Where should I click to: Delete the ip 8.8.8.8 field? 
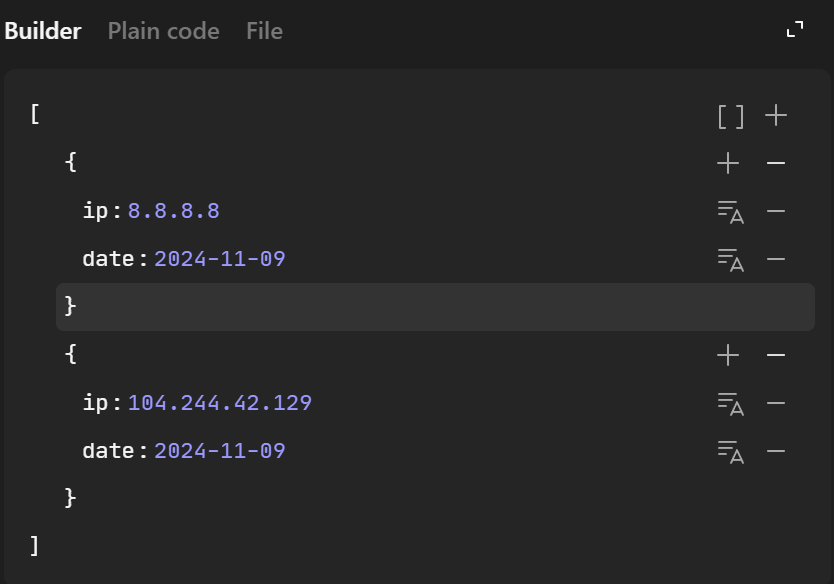776,212
